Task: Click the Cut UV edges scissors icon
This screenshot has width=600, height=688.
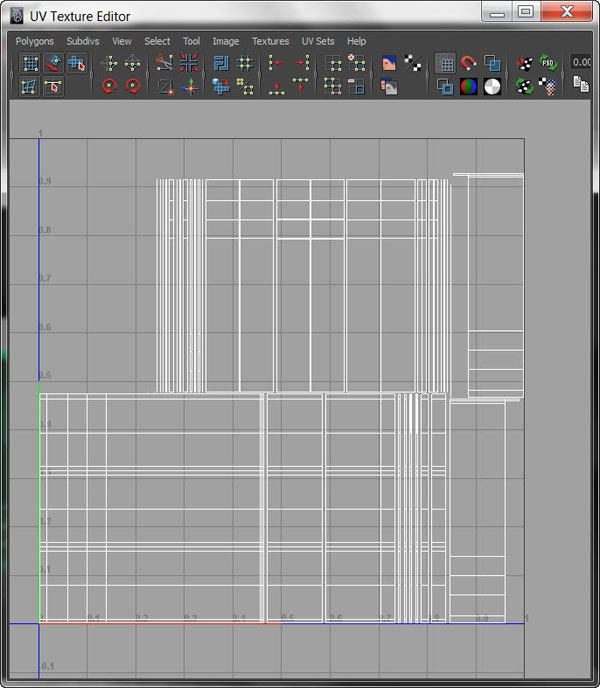Action: (165, 64)
